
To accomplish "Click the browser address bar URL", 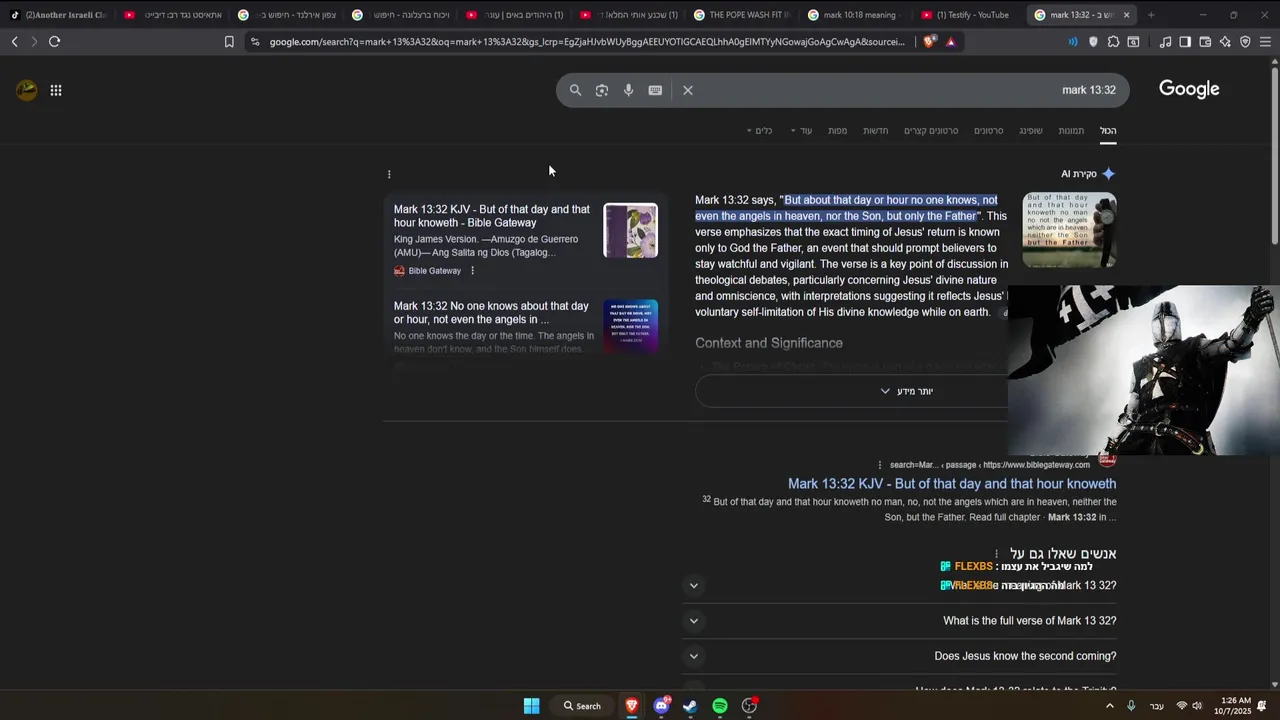I will (x=587, y=42).
